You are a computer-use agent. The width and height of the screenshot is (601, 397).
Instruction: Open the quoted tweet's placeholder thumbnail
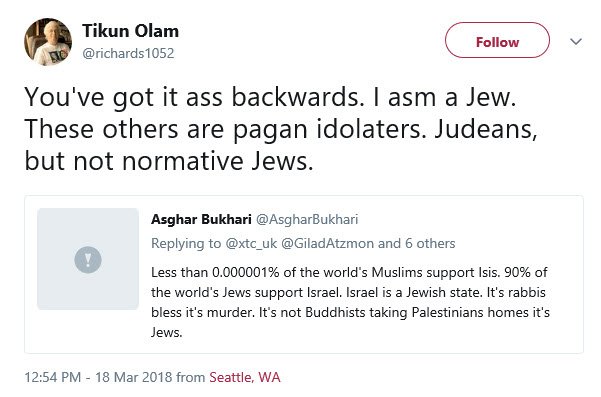pyautogui.click(x=88, y=259)
